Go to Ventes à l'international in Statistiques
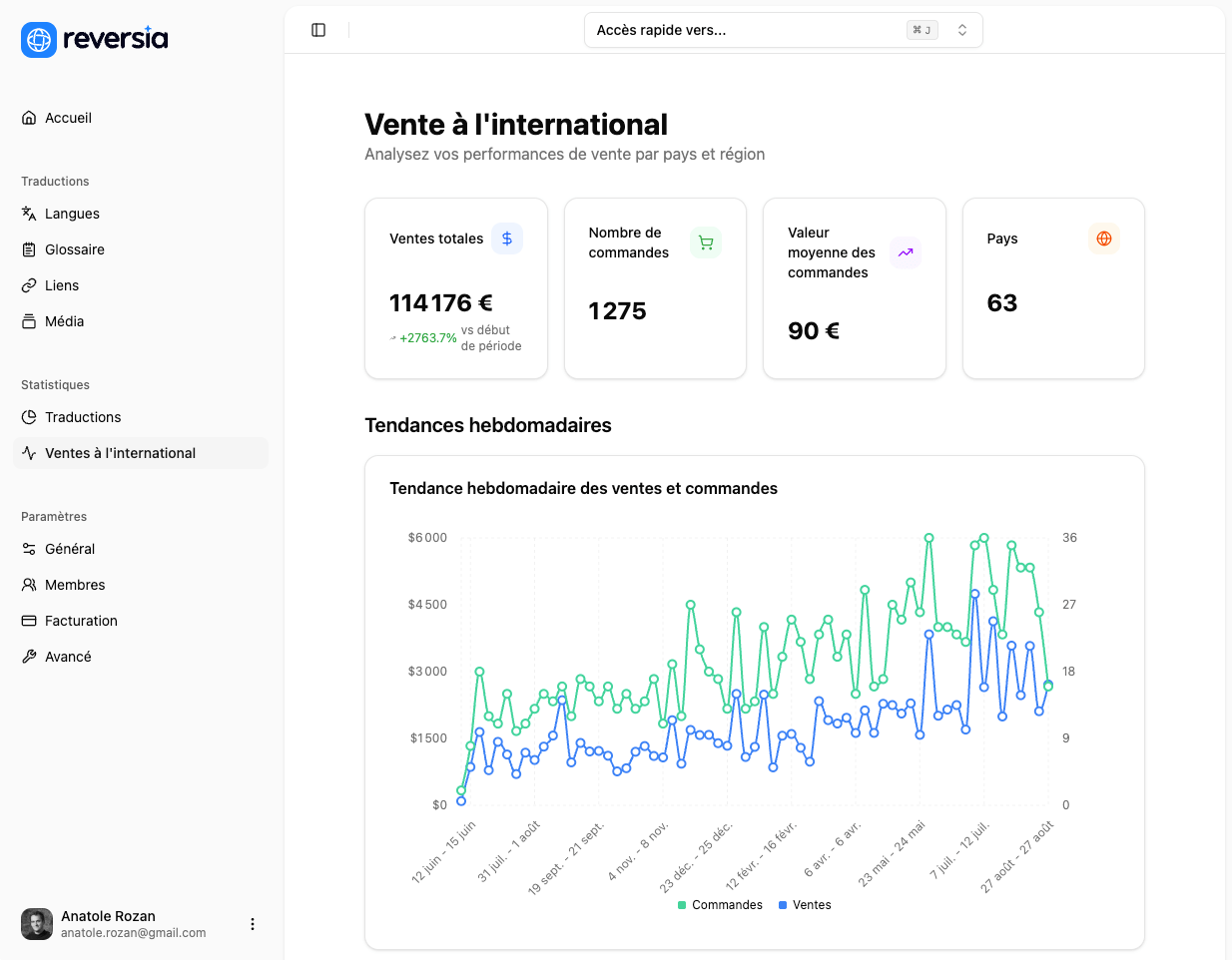The width and height of the screenshot is (1232, 960). pos(122,453)
